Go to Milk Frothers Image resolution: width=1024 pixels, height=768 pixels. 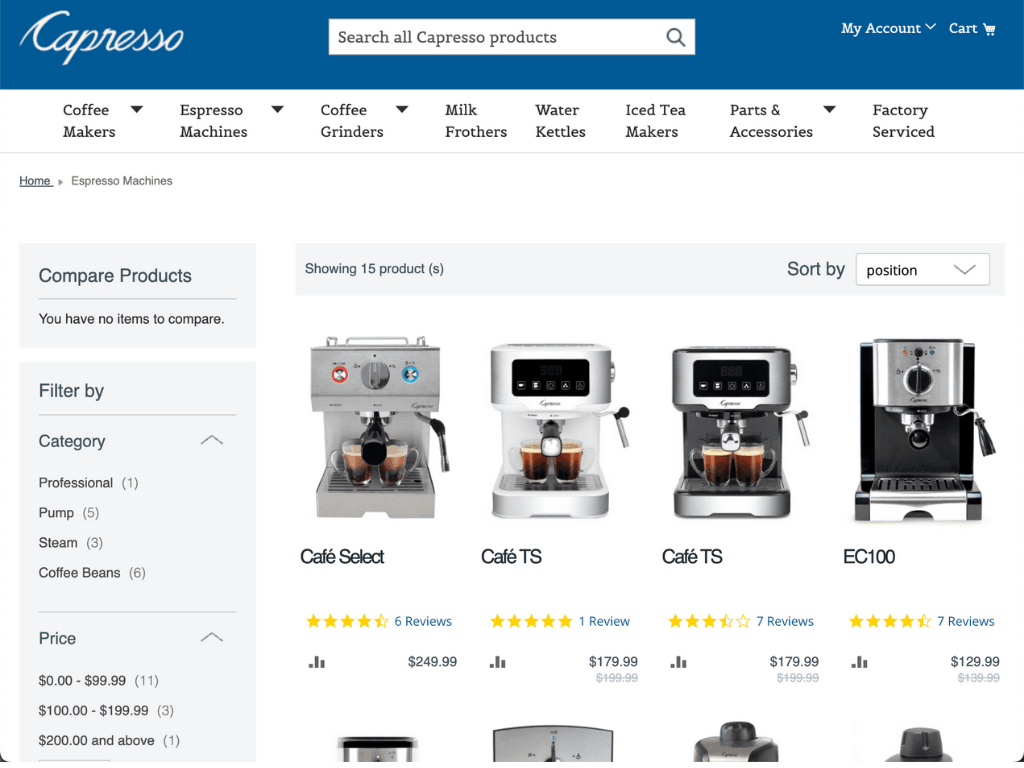point(475,121)
